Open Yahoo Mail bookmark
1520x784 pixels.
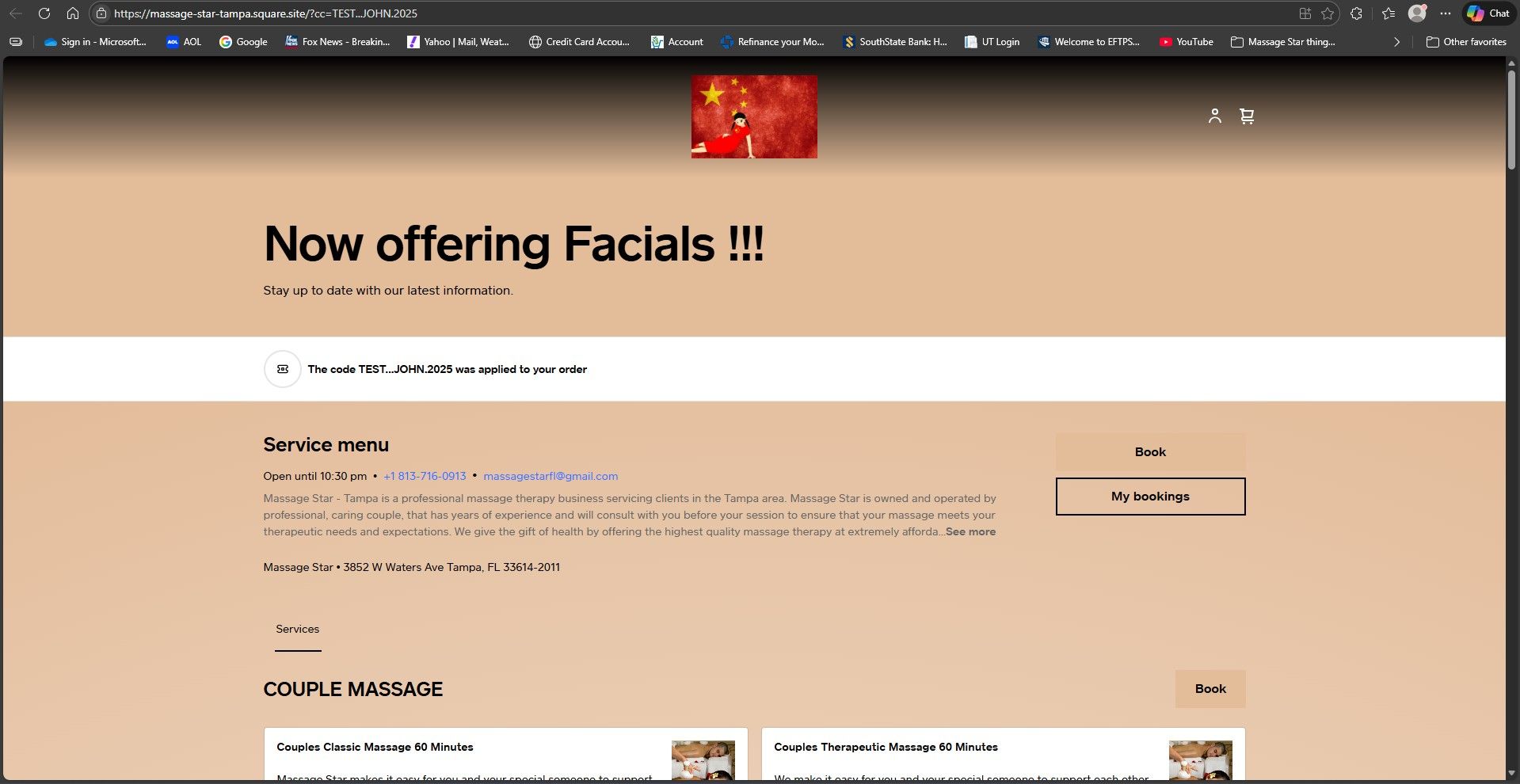click(x=458, y=42)
